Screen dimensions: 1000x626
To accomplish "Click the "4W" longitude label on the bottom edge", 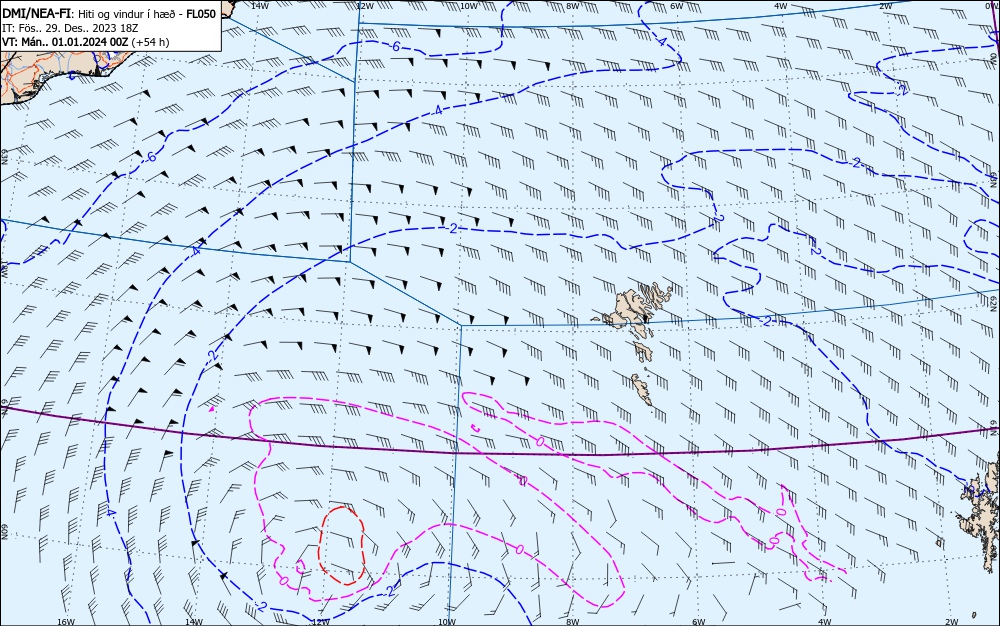I will click(825, 622).
